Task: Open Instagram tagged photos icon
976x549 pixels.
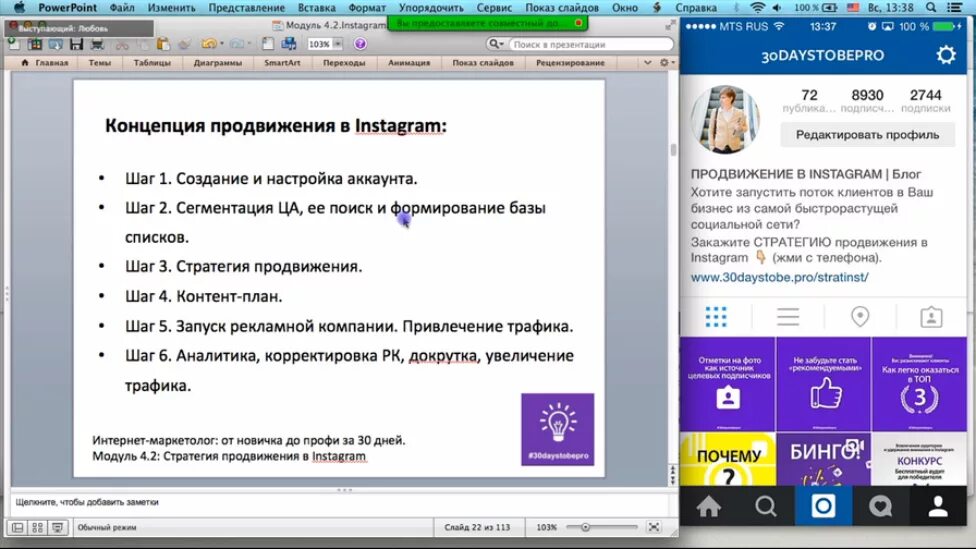Action: coord(931,317)
